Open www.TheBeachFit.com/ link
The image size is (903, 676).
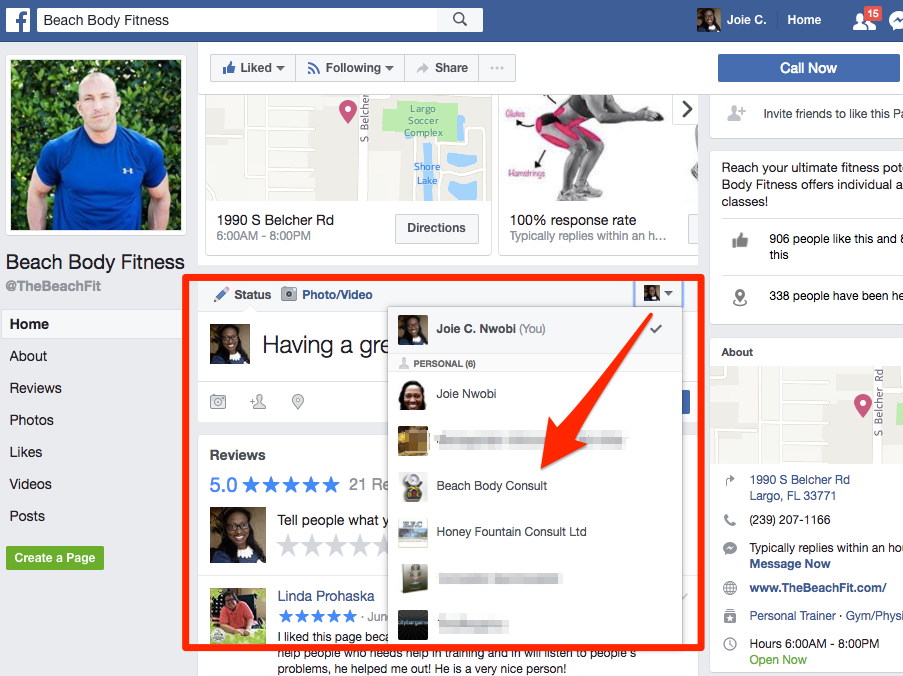(x=818, y=588)
